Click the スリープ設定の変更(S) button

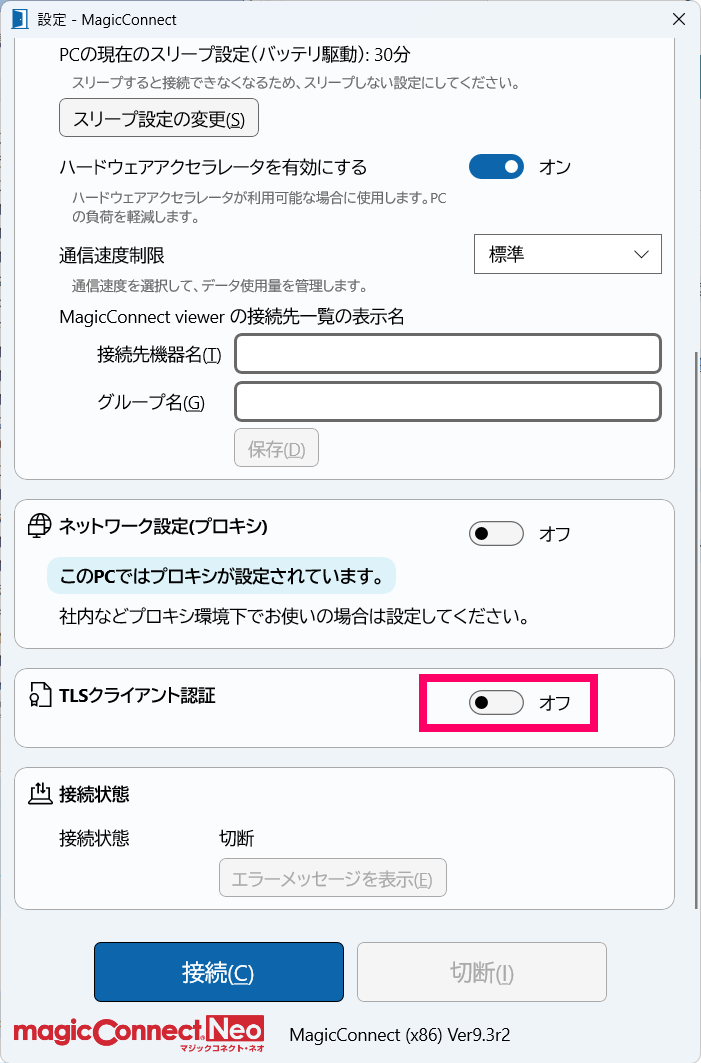pyautogui.click(x=159, y=118)
